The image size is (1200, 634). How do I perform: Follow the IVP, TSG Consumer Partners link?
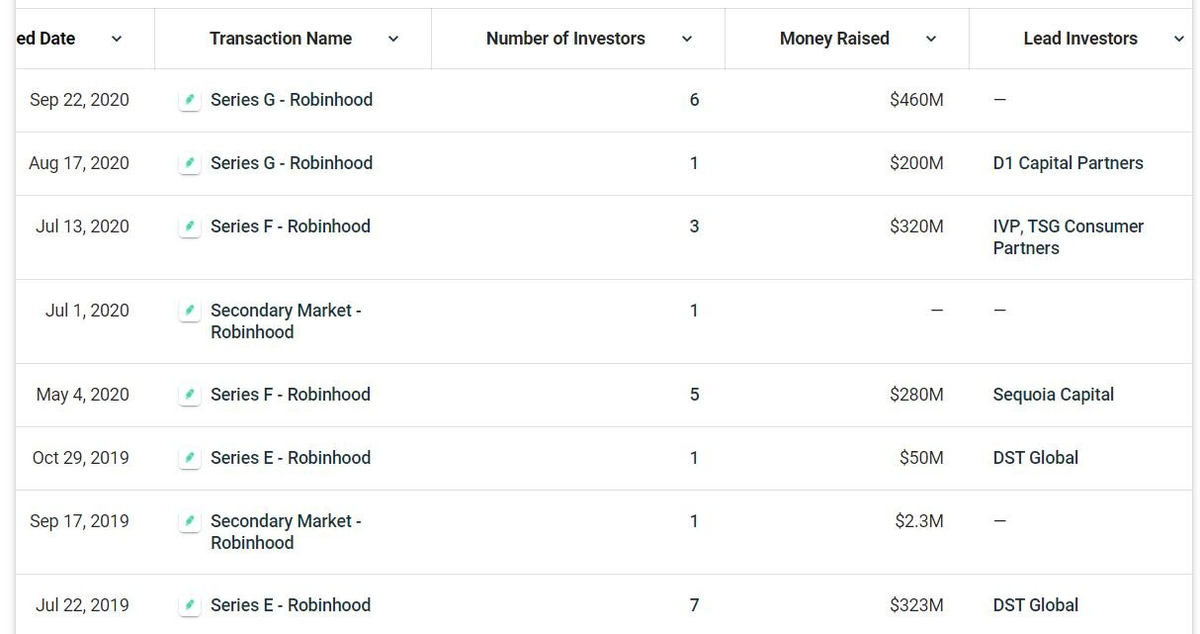tap(1068, 237)
